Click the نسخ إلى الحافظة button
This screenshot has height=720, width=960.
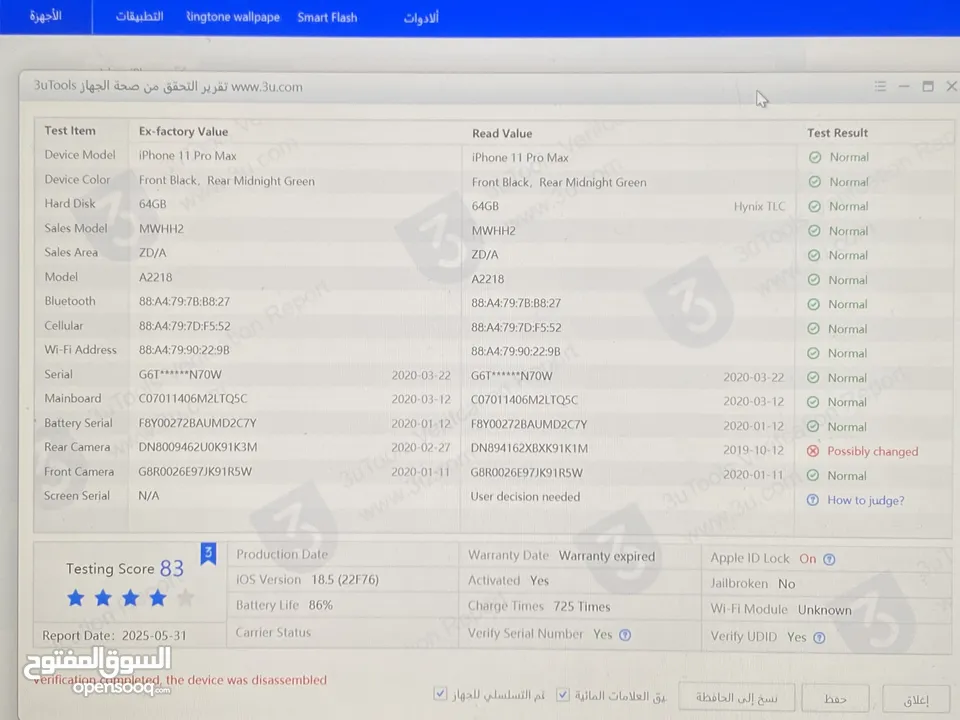pyautogui.click(x=737, y=697)
